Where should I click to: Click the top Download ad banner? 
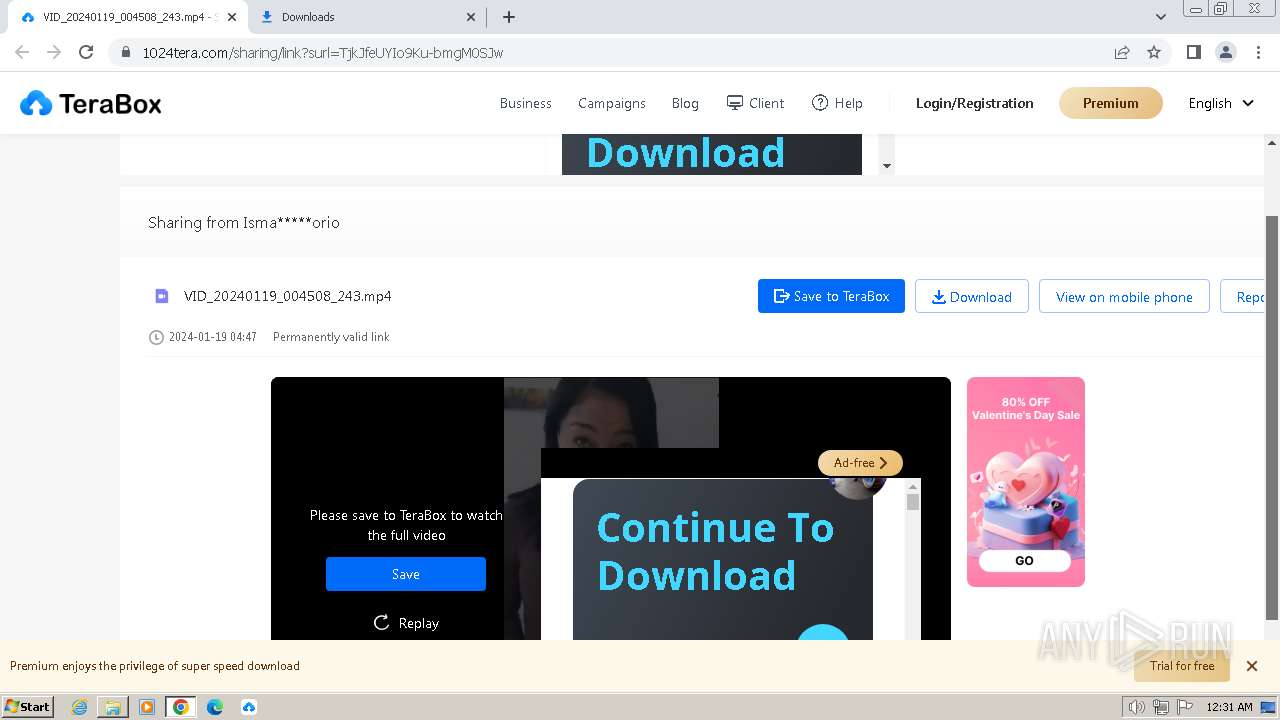[711, 154]
